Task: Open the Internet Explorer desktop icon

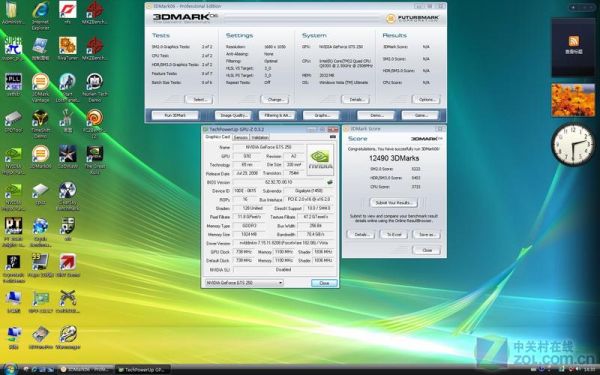Action: (40, 14)
